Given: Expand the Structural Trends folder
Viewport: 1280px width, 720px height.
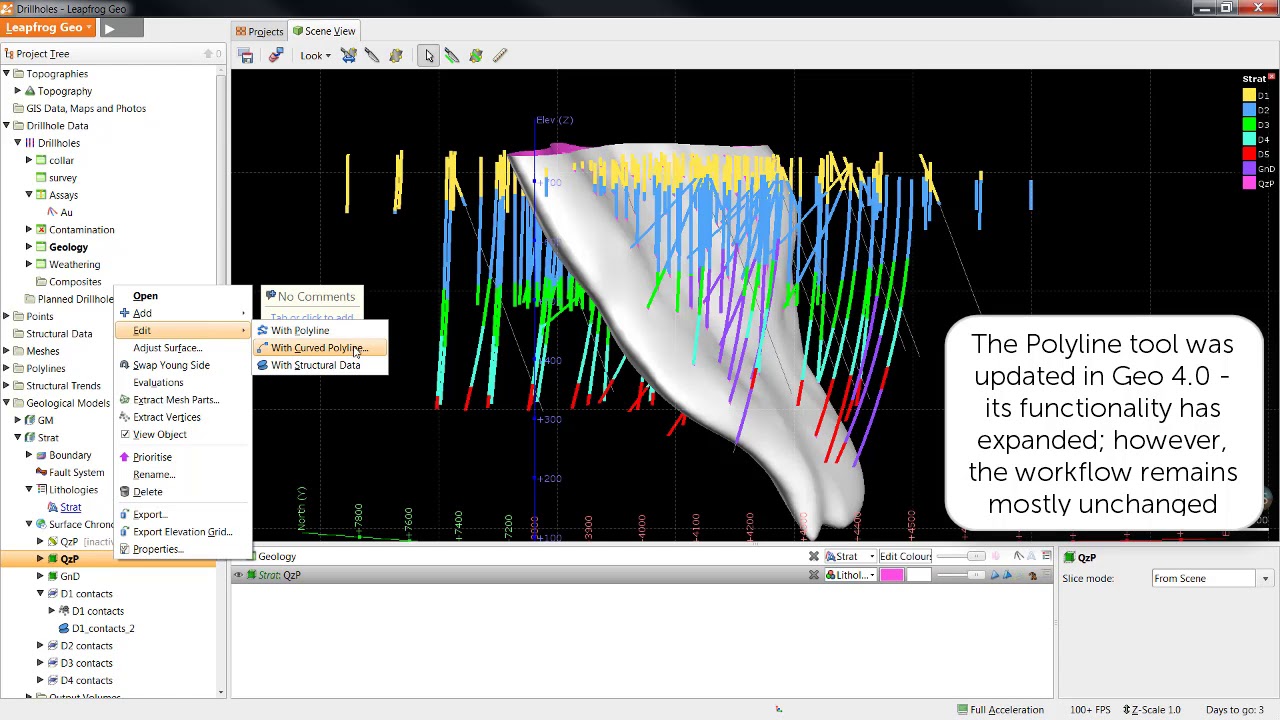Looking at the screenshot, I should click(x=6, y=385).
